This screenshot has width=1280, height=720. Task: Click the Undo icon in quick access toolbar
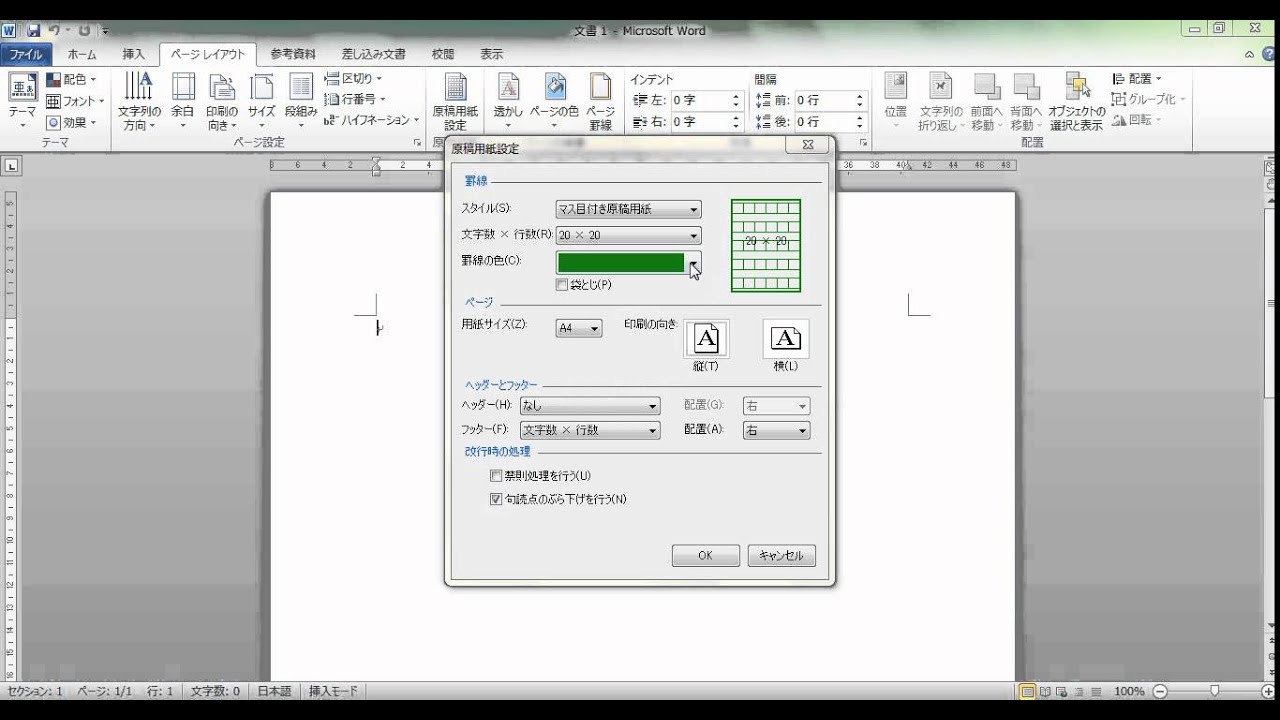(x=55, y=31)
